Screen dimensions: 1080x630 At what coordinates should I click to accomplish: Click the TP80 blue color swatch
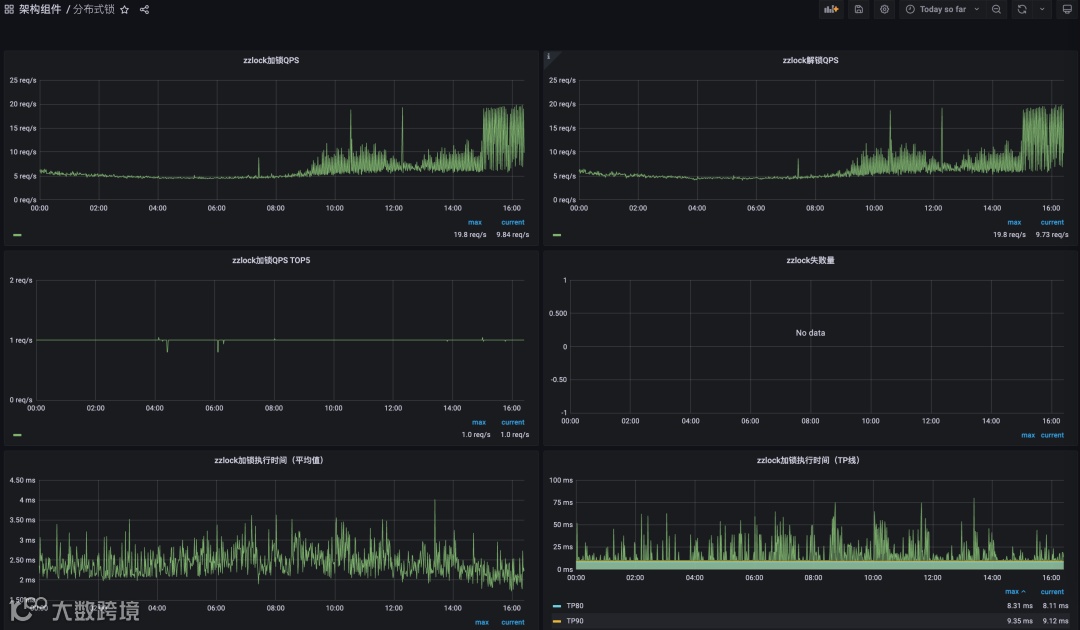click(557, 606)
